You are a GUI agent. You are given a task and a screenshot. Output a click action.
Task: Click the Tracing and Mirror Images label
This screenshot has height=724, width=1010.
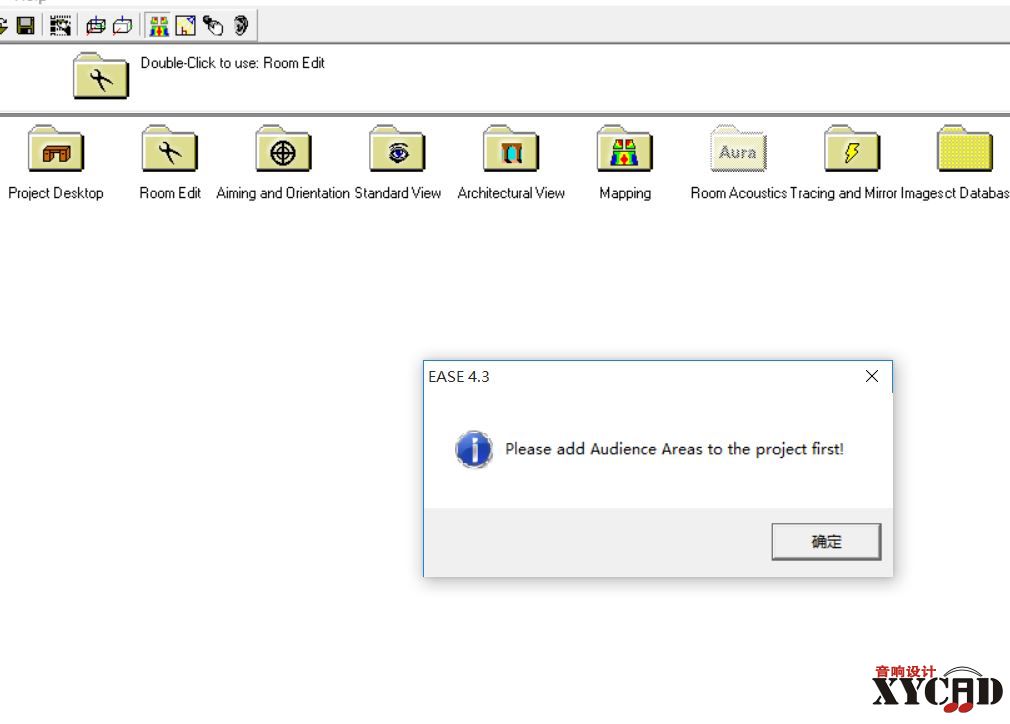click(x=865, y=193)
